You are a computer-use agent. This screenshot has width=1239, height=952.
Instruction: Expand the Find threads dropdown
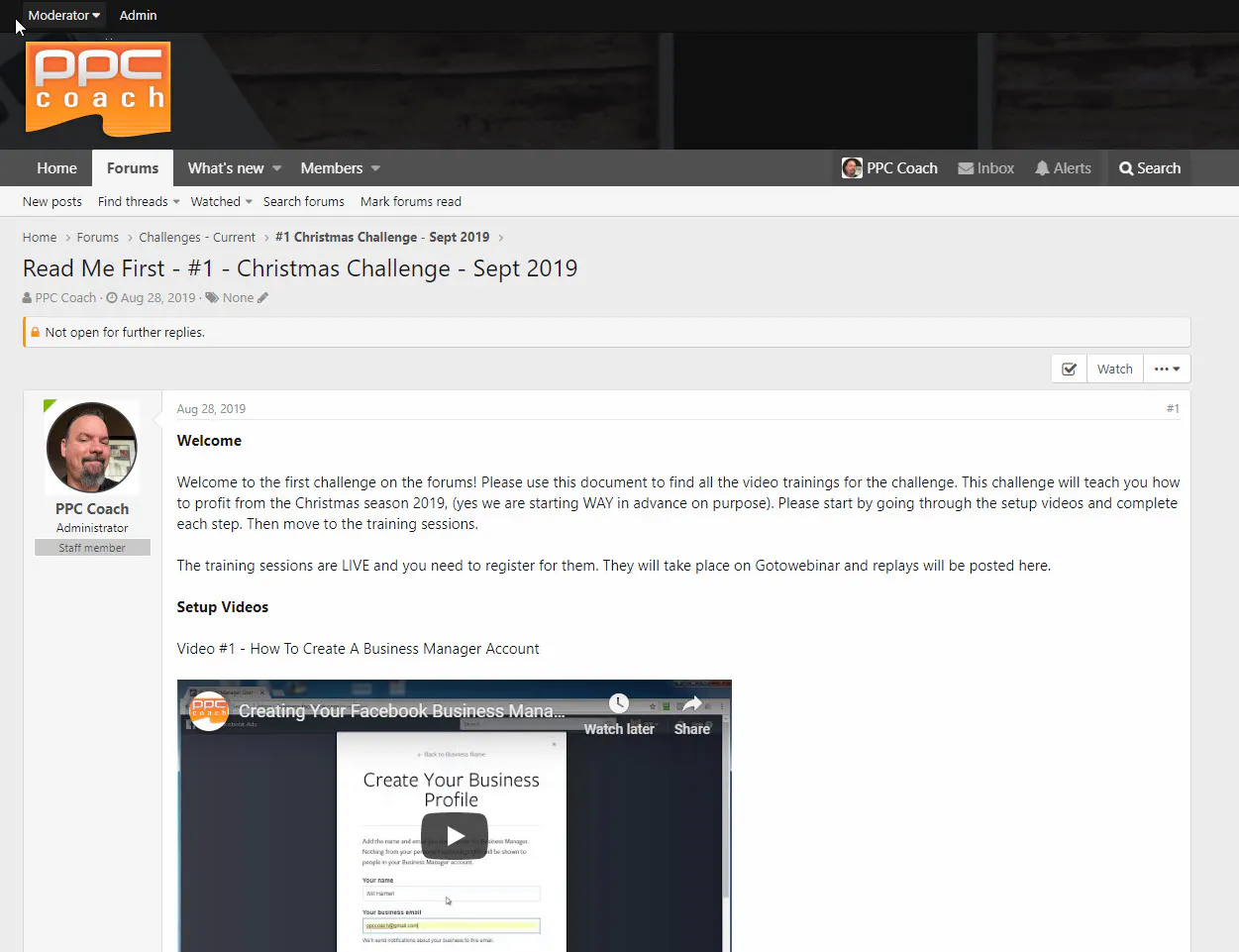point(176,202)
